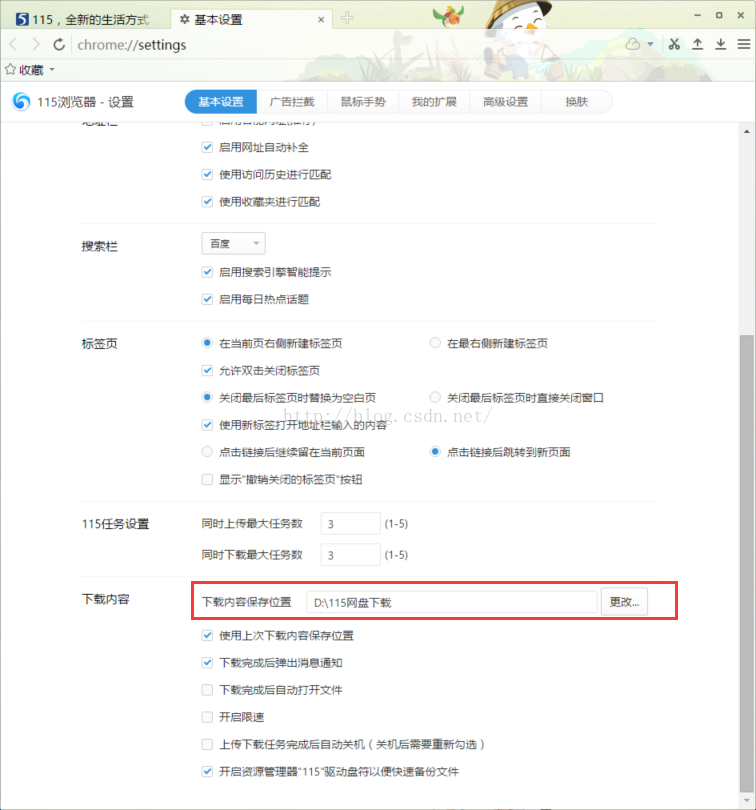
Task: Open the hamburger main menu
Action: [x=744, y=44]
